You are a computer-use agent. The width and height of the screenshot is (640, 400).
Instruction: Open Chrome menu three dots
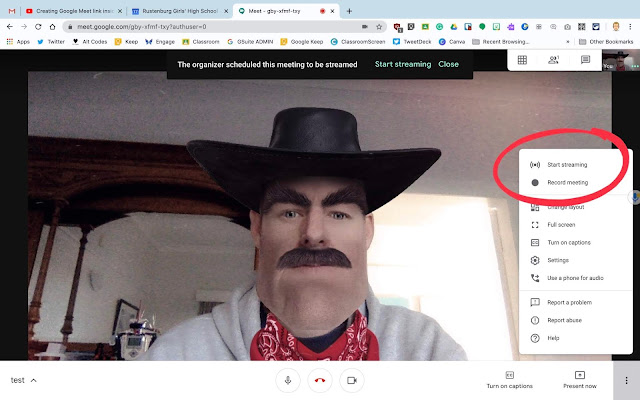pos(631,27)
